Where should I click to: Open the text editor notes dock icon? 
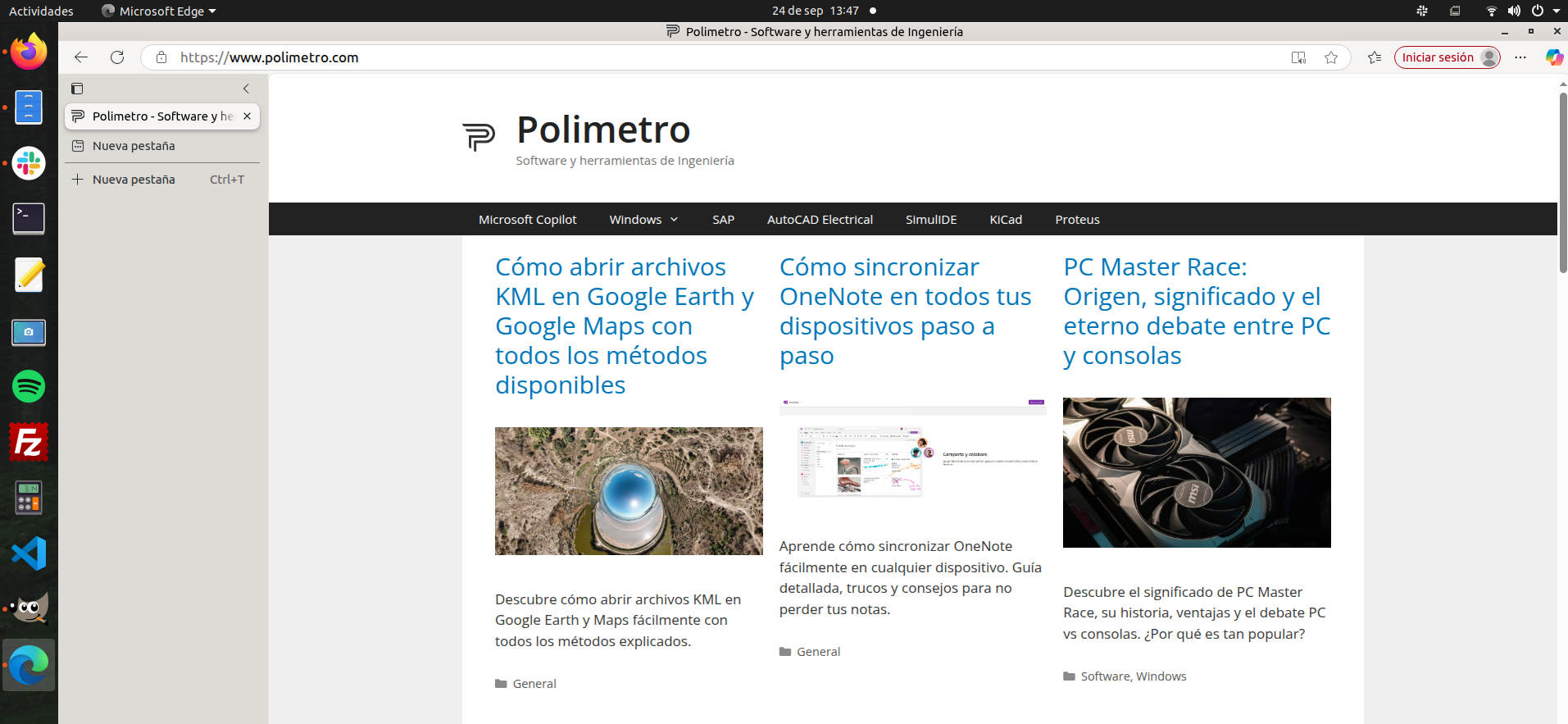point(29,275)
